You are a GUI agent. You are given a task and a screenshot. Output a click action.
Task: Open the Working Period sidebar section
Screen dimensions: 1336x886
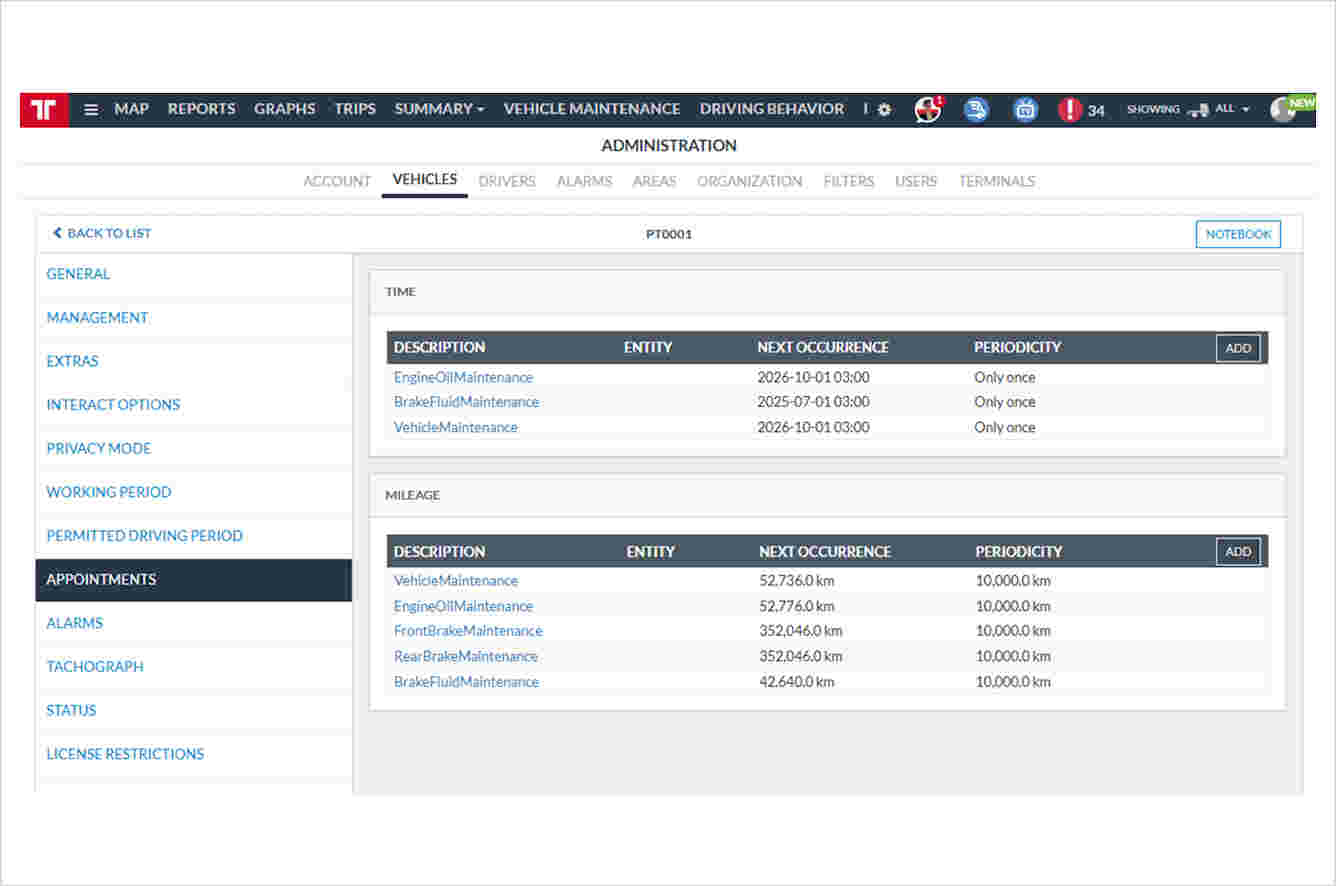point(109,492)
